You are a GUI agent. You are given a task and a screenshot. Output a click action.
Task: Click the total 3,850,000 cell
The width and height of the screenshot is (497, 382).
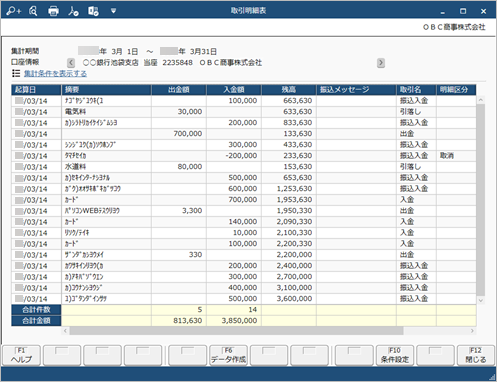point(234,321)
